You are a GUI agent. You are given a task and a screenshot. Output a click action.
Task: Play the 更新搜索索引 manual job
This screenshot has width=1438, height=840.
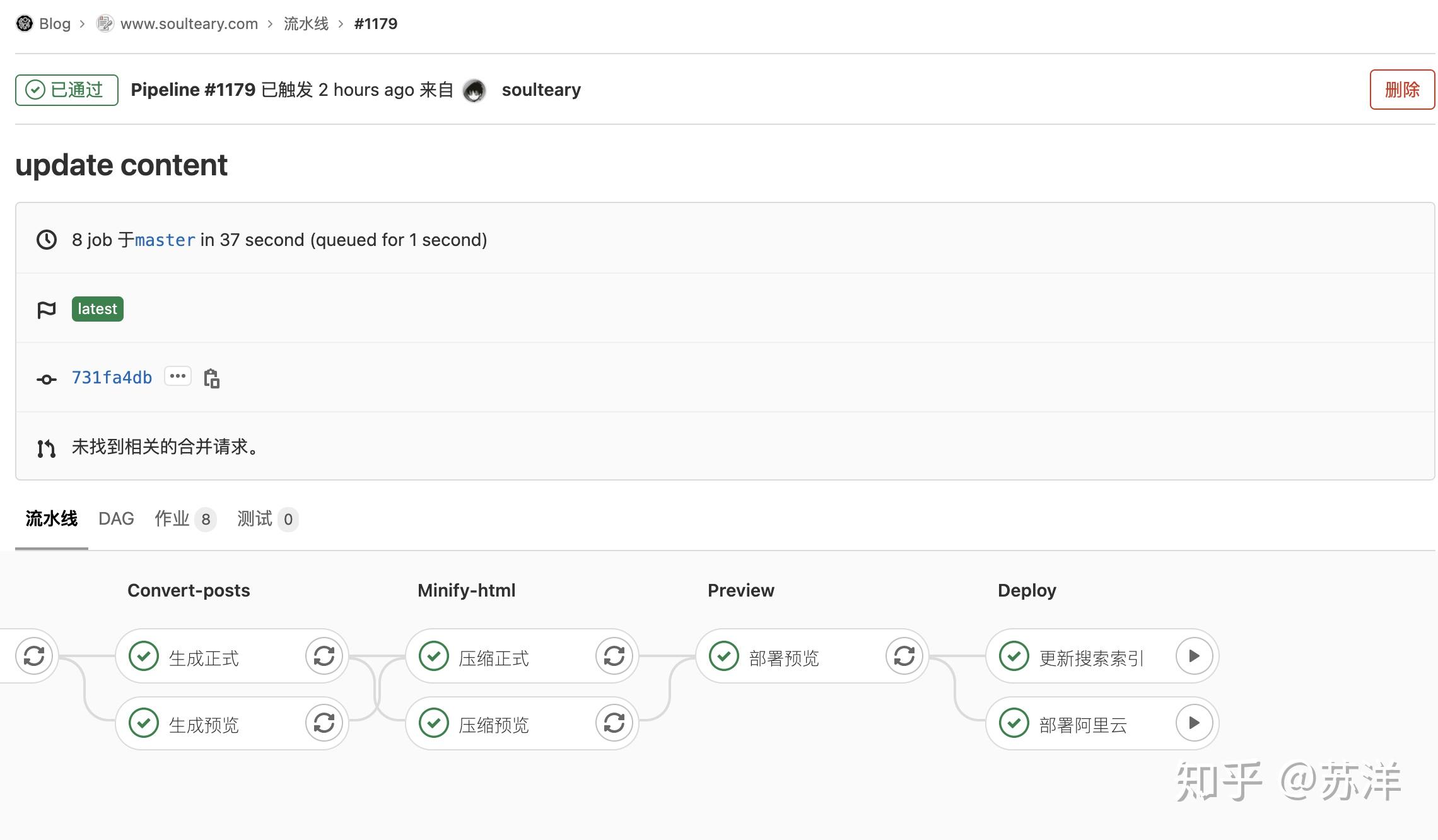coord(1194,656)
